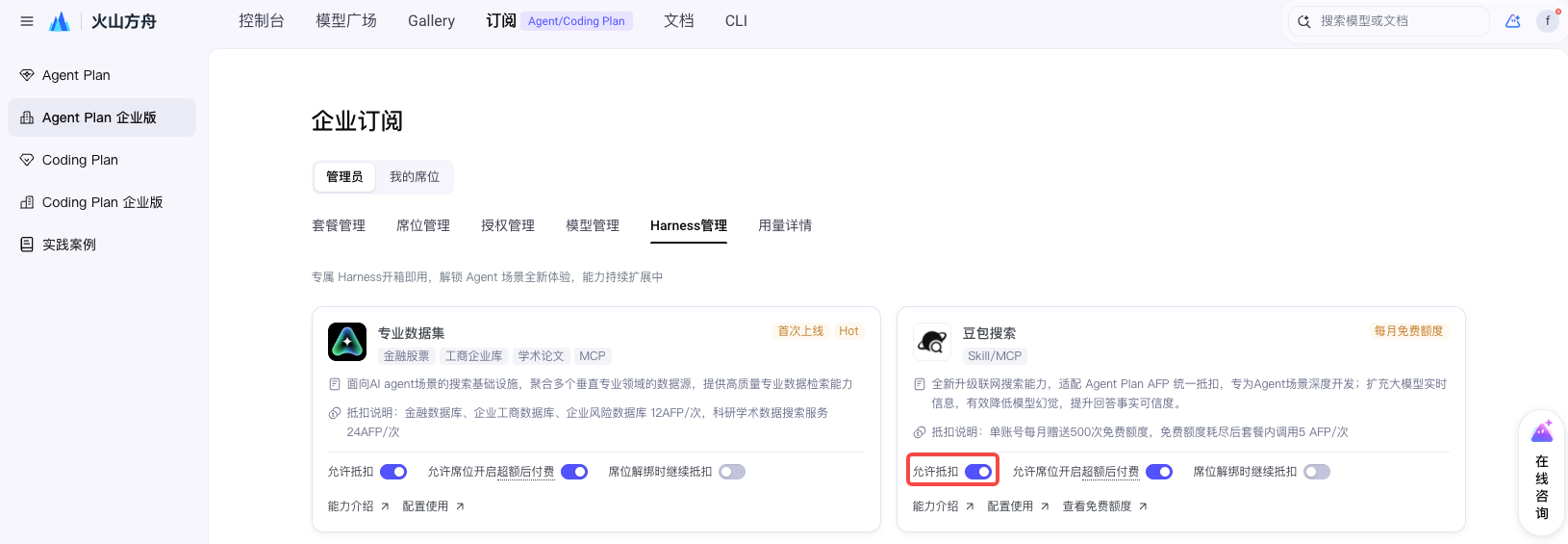Click the Coding Plan 企业版 building icon
Image resolution: width=1568 pixels, height=544 pixels.
coord(27,202)
